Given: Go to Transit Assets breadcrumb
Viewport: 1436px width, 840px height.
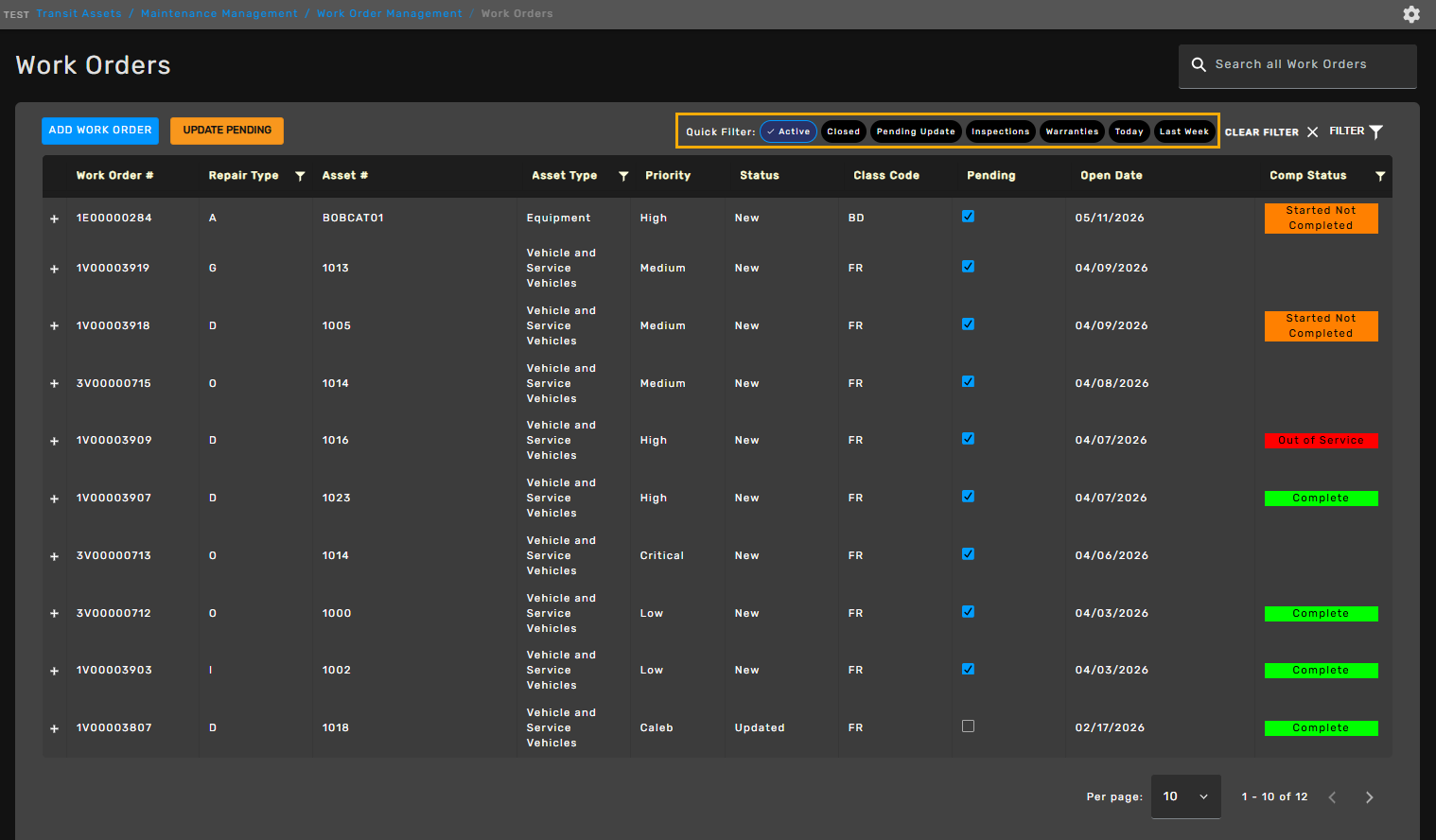Looking at the screenshot, I should 79,14.
